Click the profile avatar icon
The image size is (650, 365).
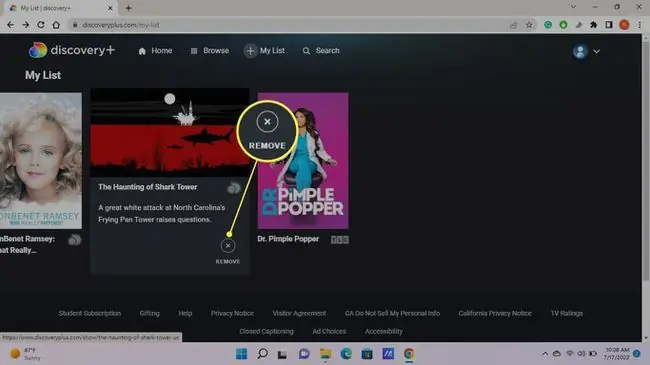(580, 51)
